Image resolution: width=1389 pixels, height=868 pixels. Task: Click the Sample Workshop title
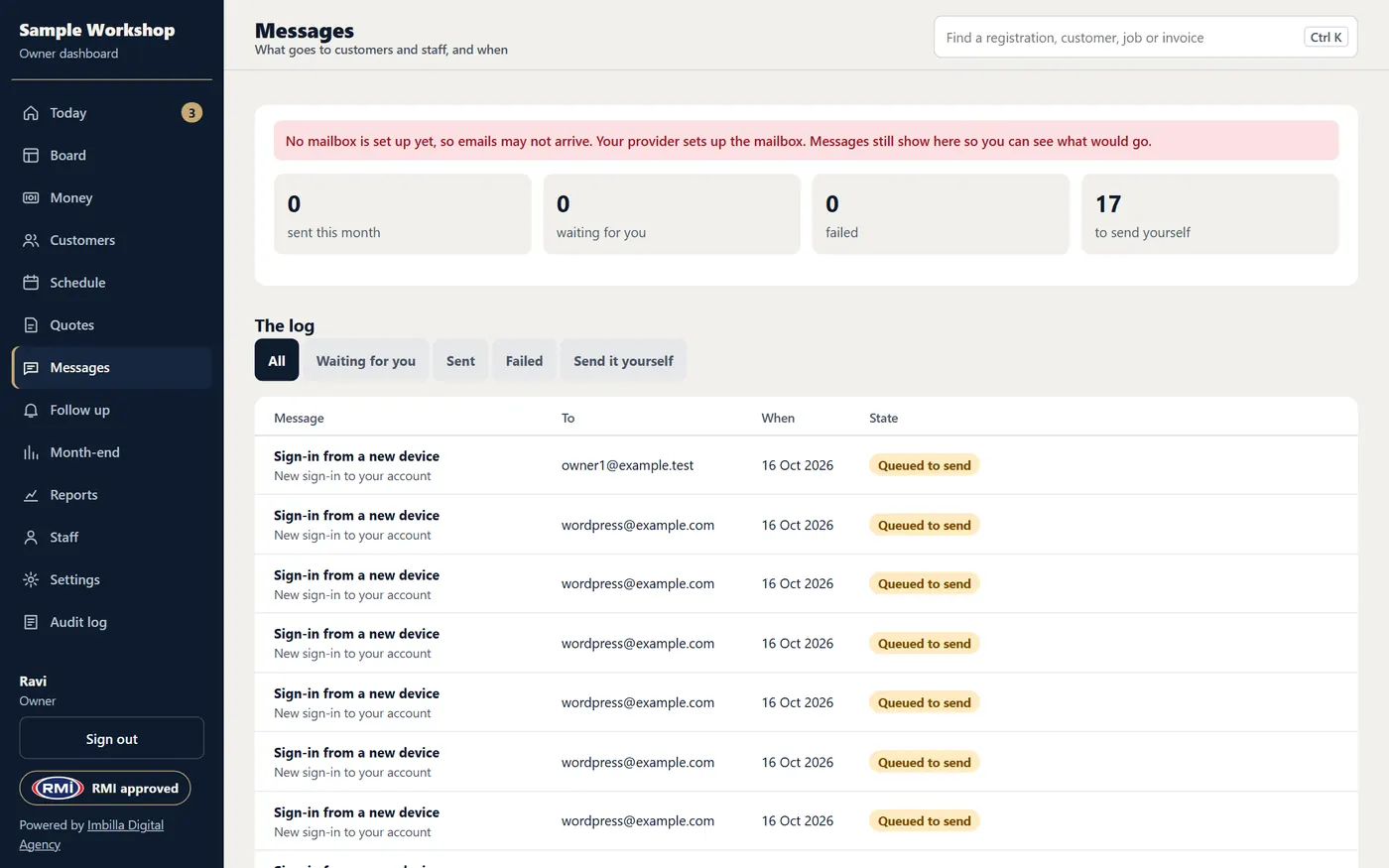tap(97, 30)
